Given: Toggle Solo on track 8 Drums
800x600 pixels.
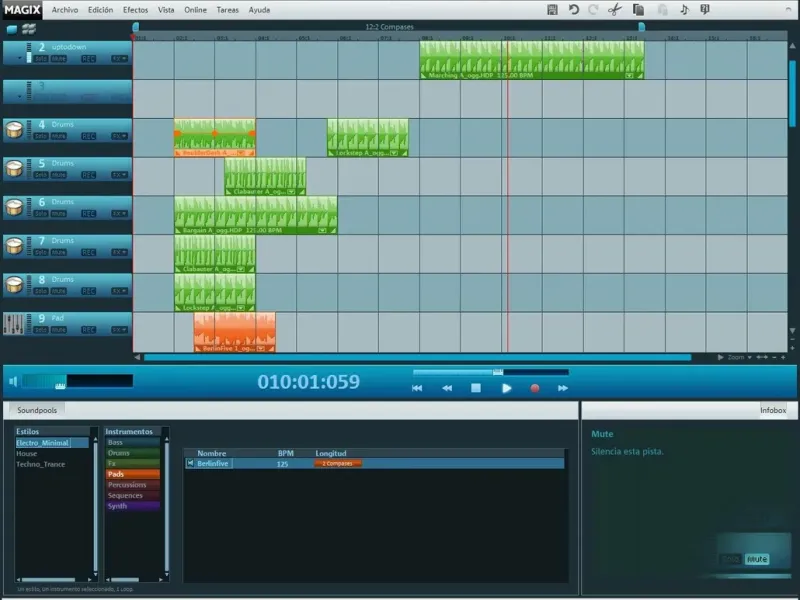Looking at the screenshot, I should pos(41,291).
